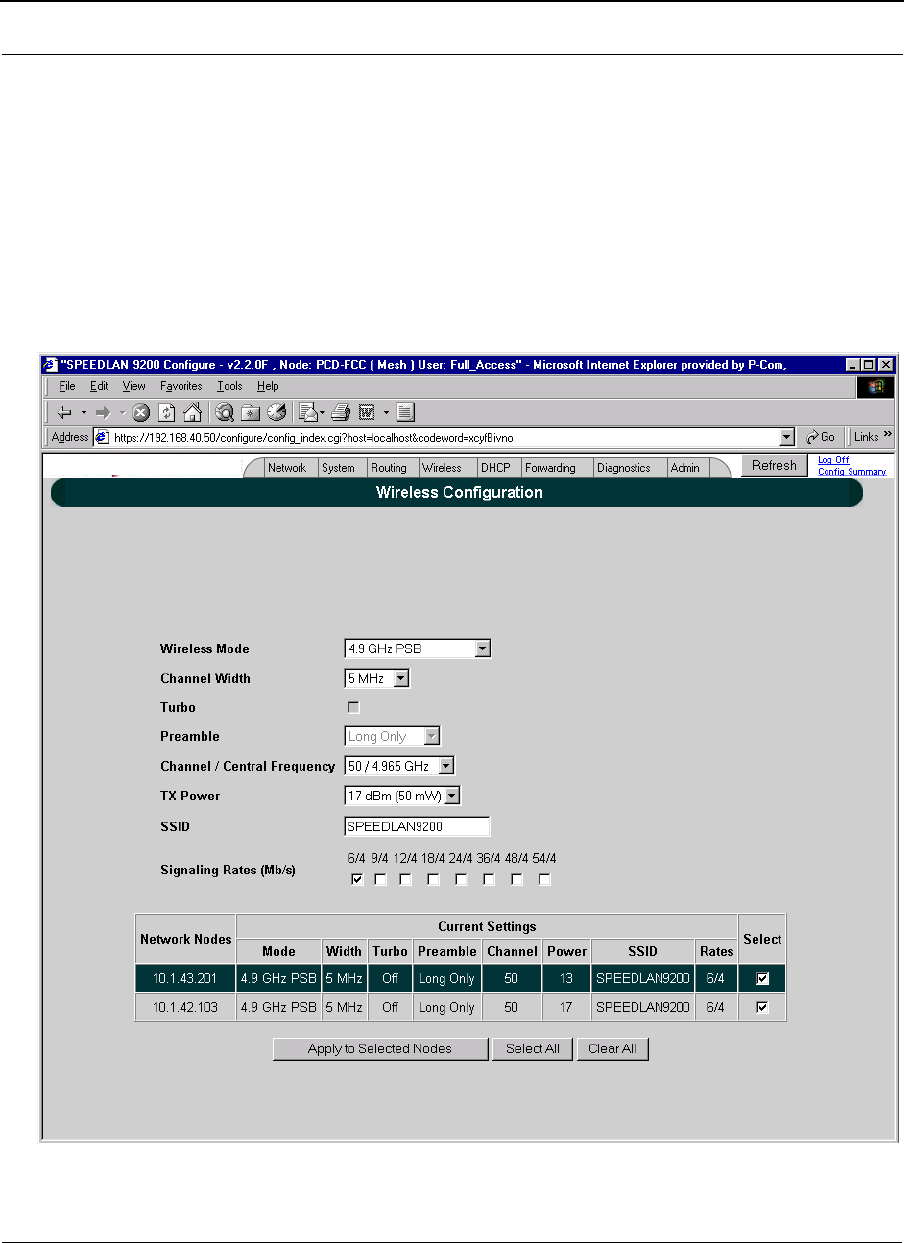Click Apply to Selected Nodes button
904x1243 pixels.
pyautogui.click(x=380, y=1049)
